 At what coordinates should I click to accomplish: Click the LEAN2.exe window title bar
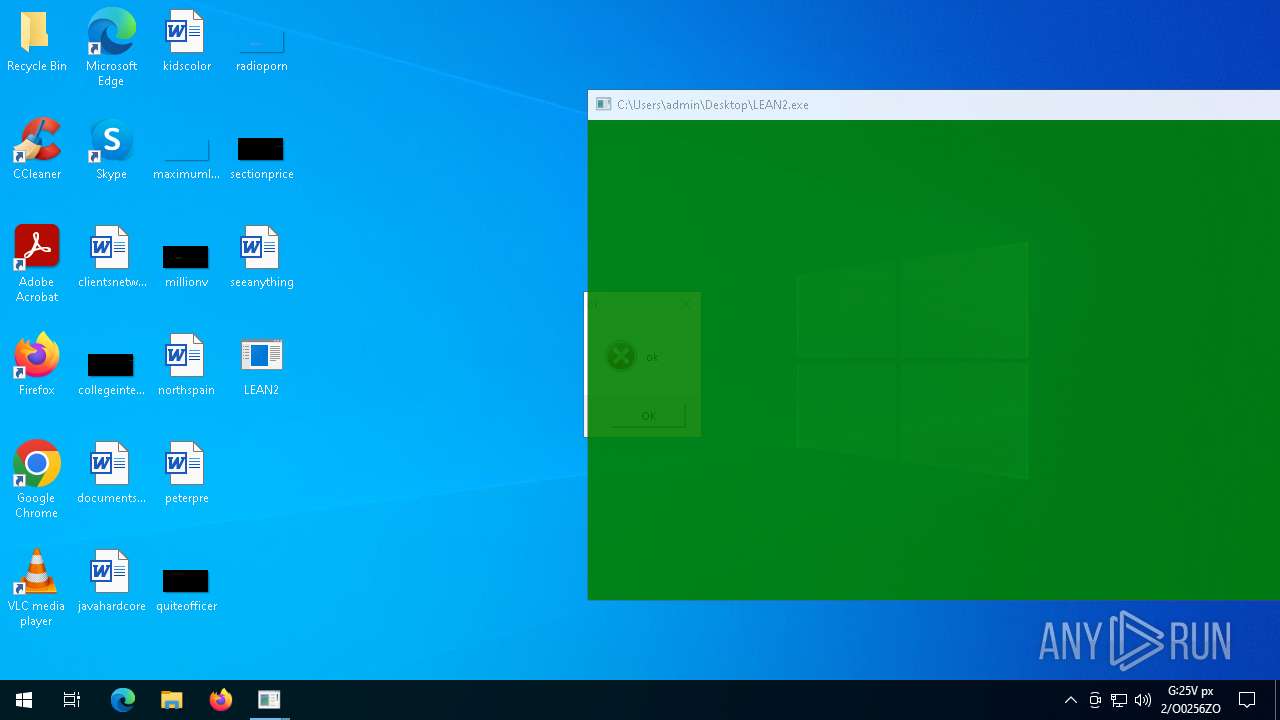point(933,104)
